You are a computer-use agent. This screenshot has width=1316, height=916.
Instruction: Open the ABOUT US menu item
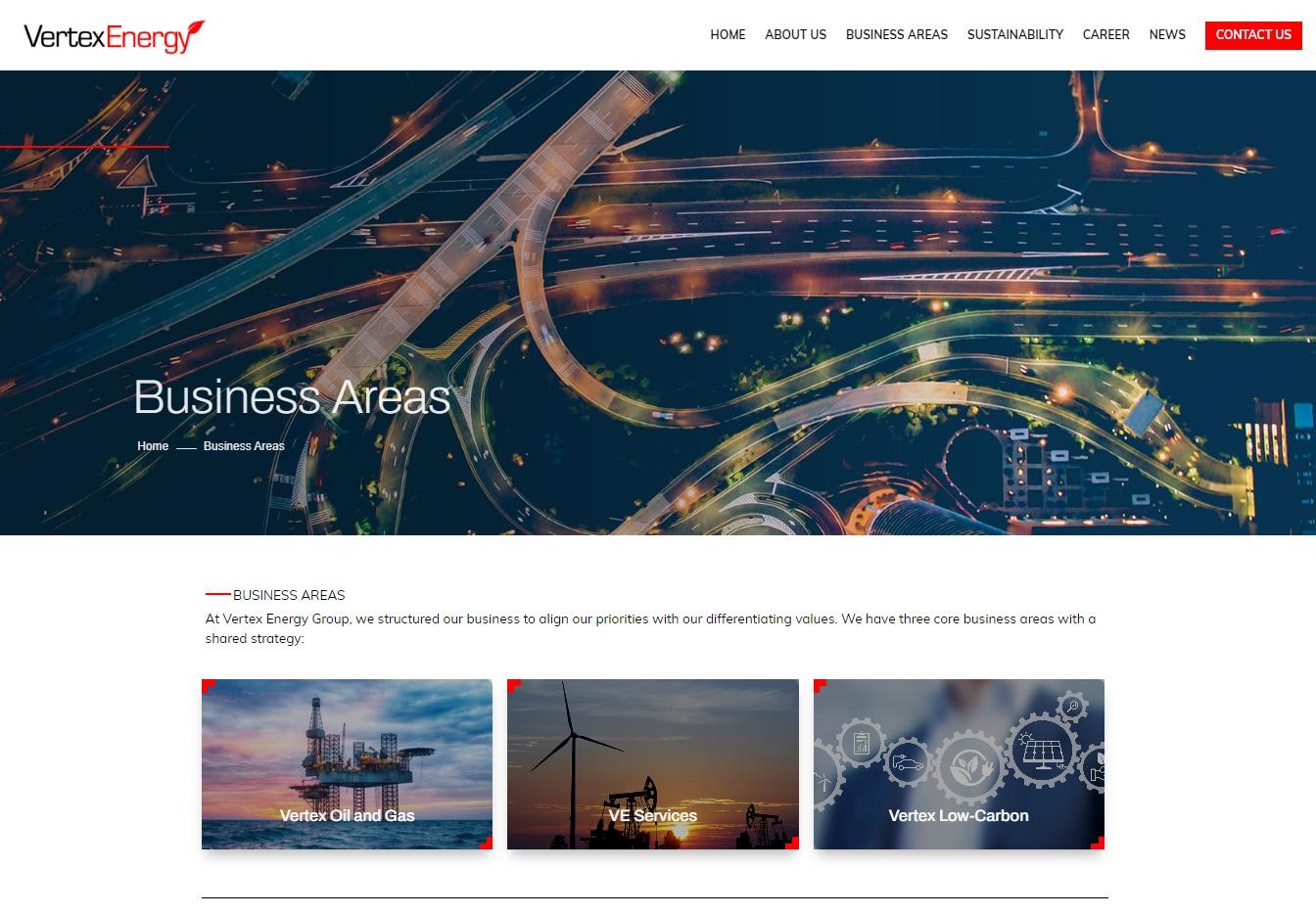pos(795,34)
